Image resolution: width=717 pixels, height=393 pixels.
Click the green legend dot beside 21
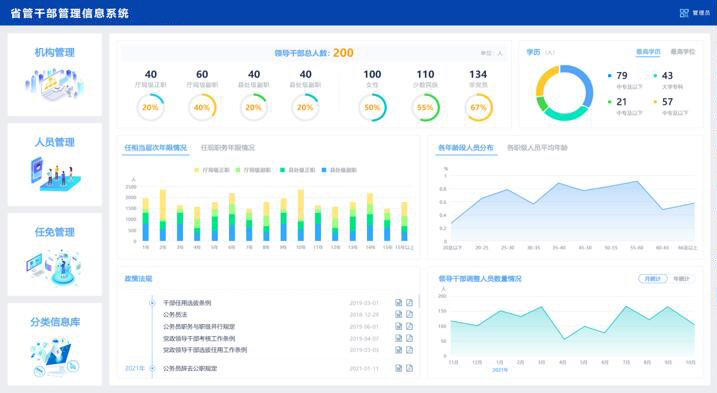tap(610, 102)
